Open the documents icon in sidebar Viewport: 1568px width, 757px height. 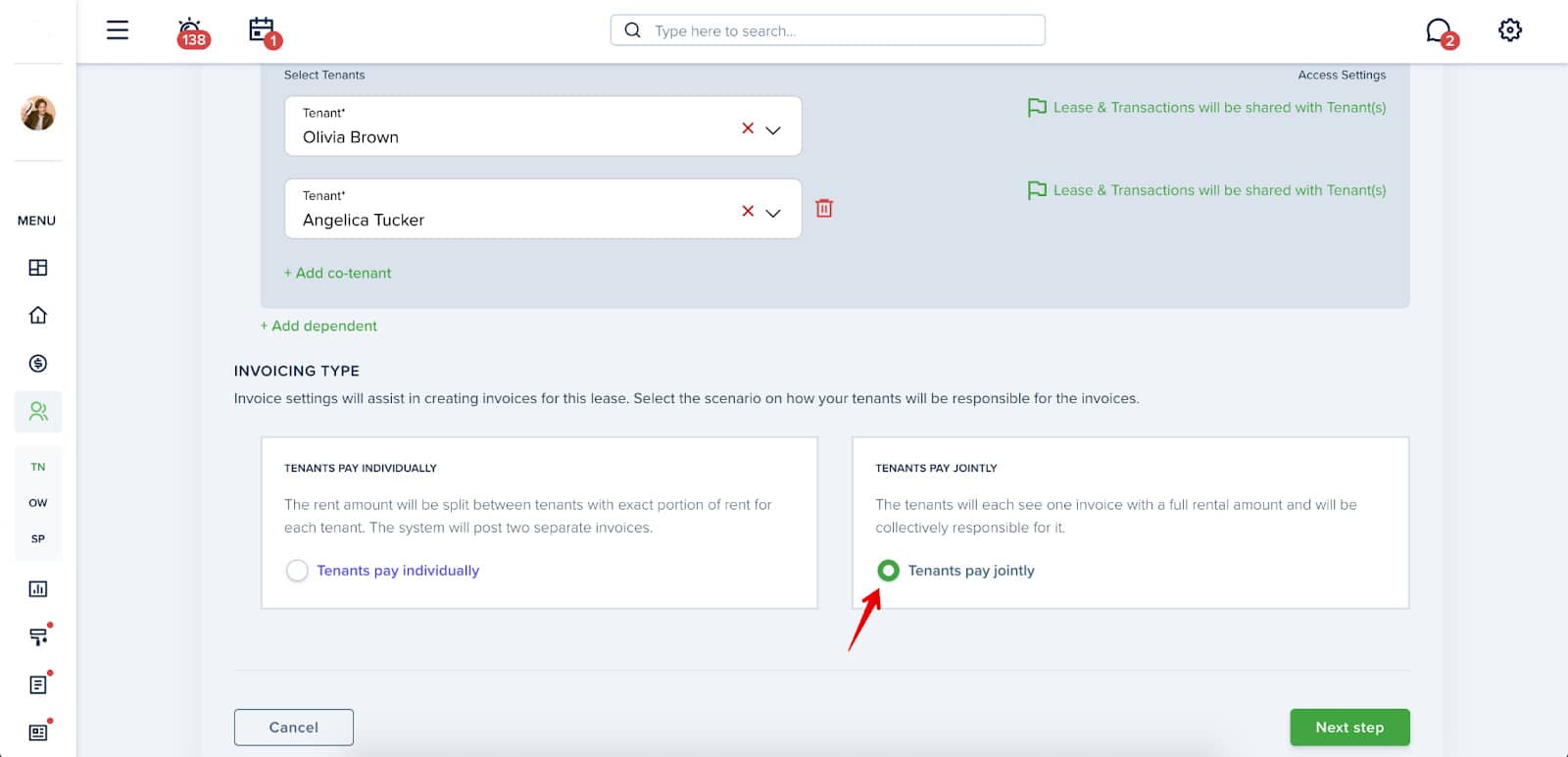pos(38,684)
